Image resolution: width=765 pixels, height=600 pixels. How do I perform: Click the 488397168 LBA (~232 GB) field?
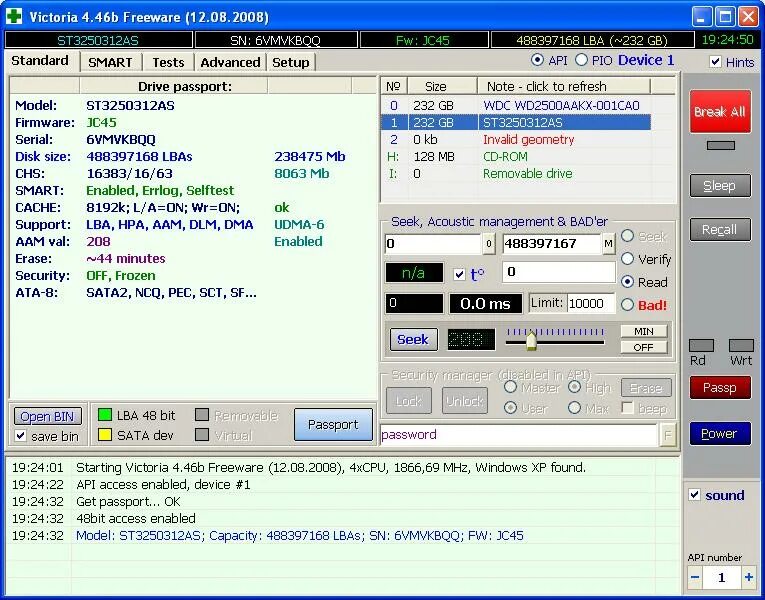[592, 40]
